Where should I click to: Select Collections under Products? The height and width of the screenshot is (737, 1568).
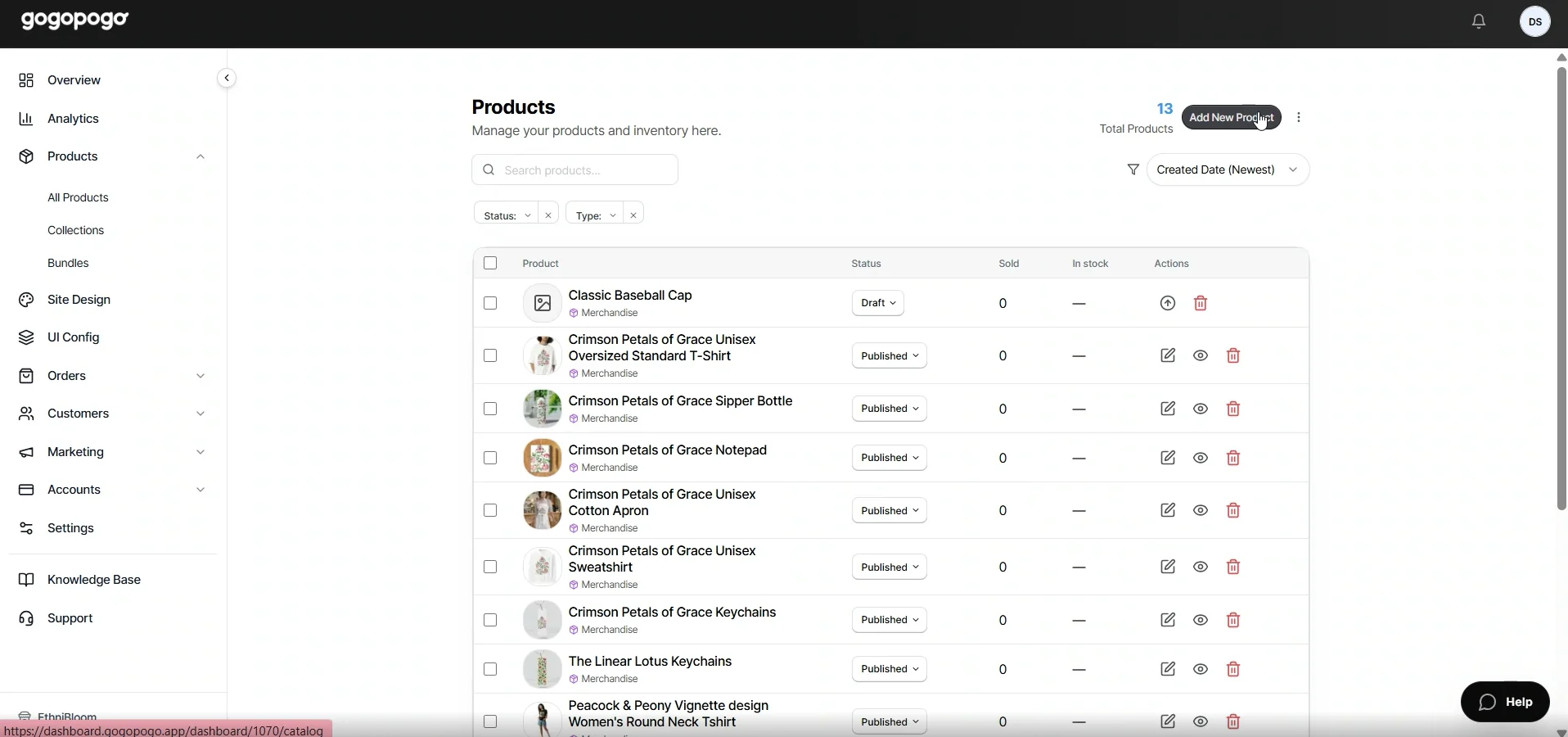76,230
